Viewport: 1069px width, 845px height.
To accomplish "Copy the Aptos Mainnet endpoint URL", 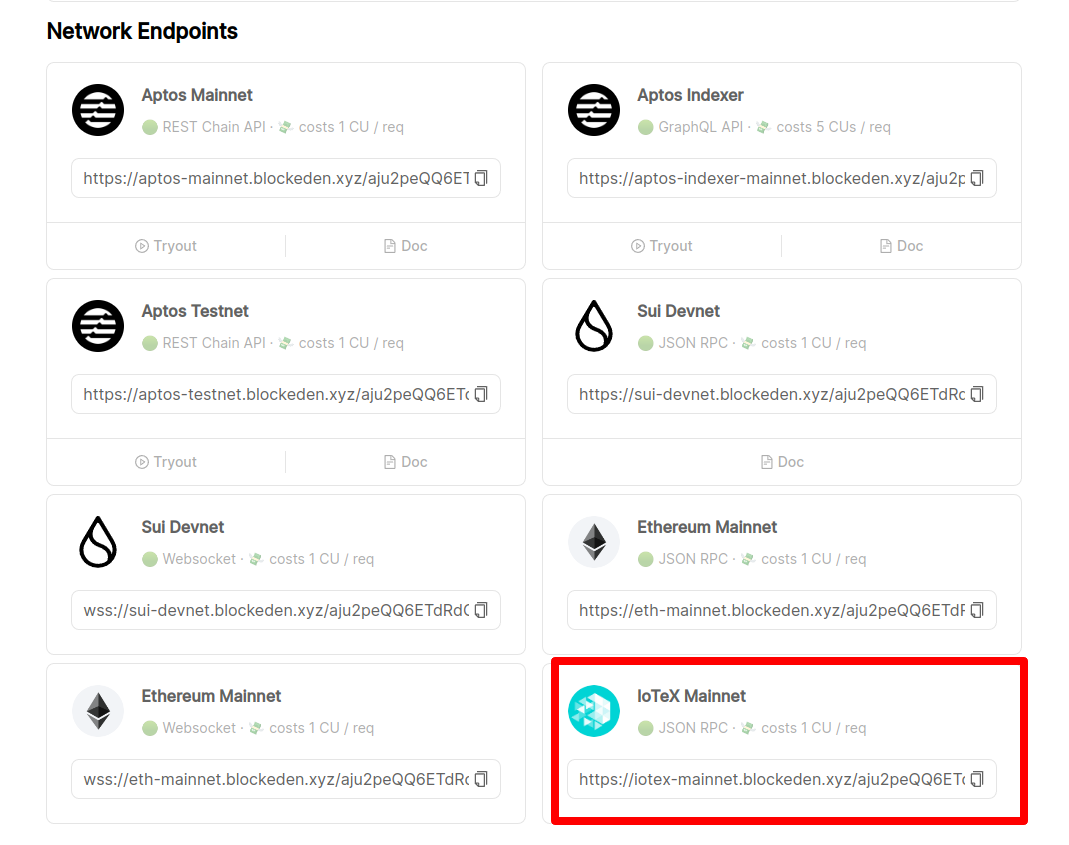I will pos(481,178).
